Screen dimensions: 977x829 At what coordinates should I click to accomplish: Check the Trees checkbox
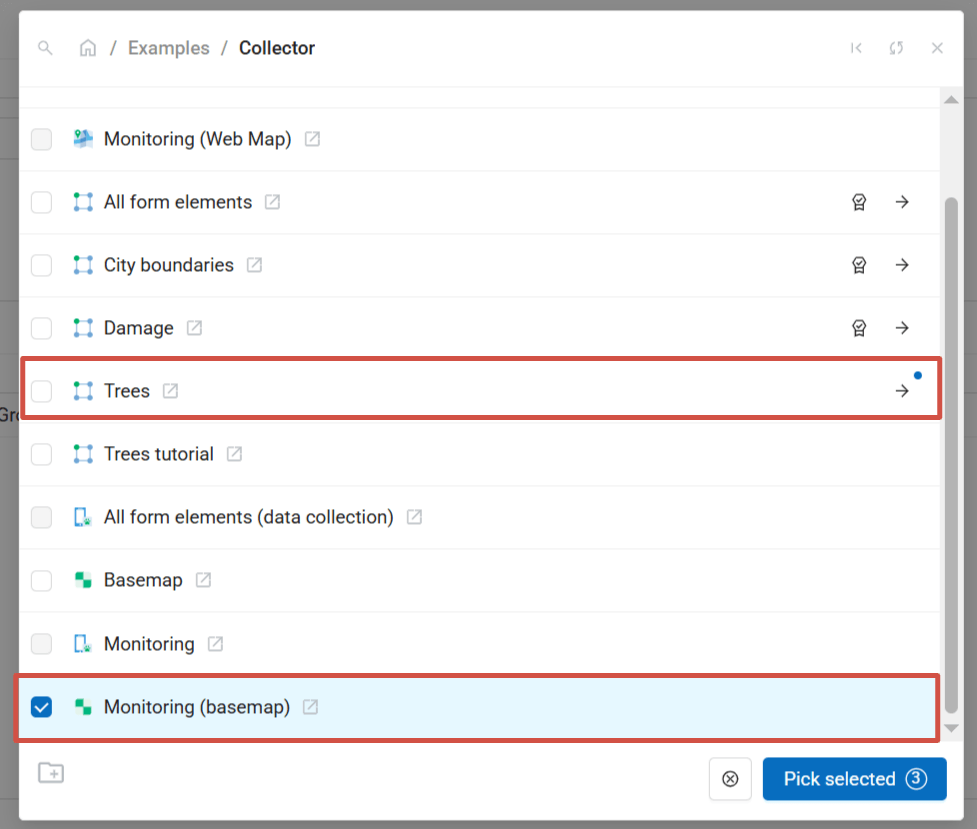pyautogui.click(x=41, y=391)
